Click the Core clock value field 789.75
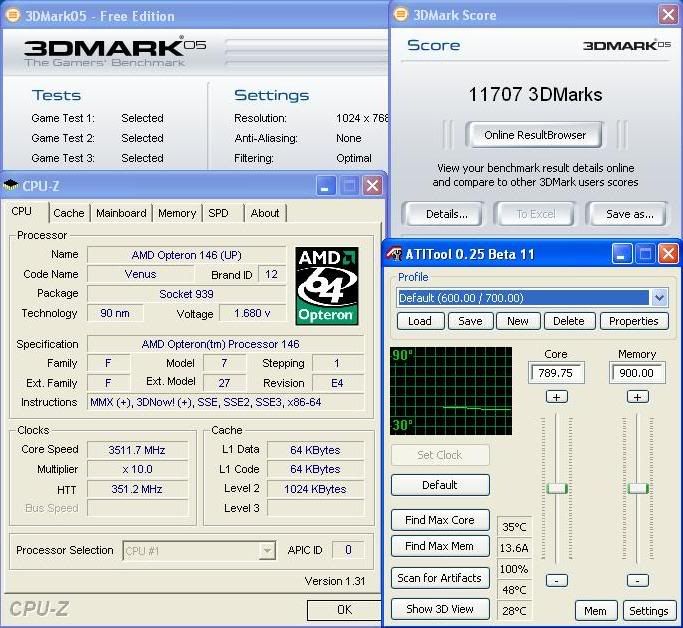The image size is (683, 628). point(556,373)
